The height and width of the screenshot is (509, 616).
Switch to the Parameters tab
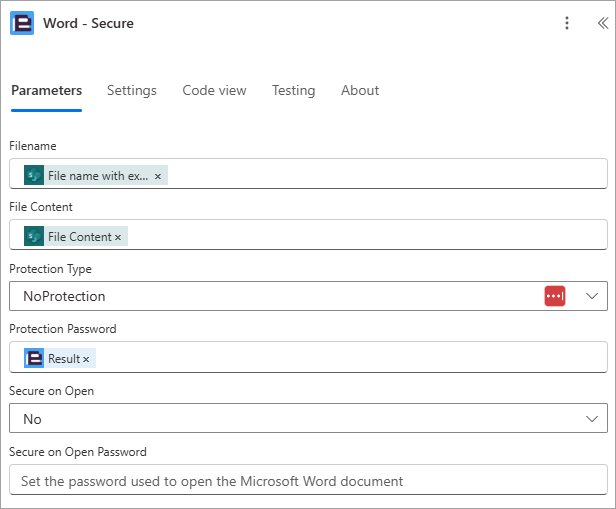point(46,91)
